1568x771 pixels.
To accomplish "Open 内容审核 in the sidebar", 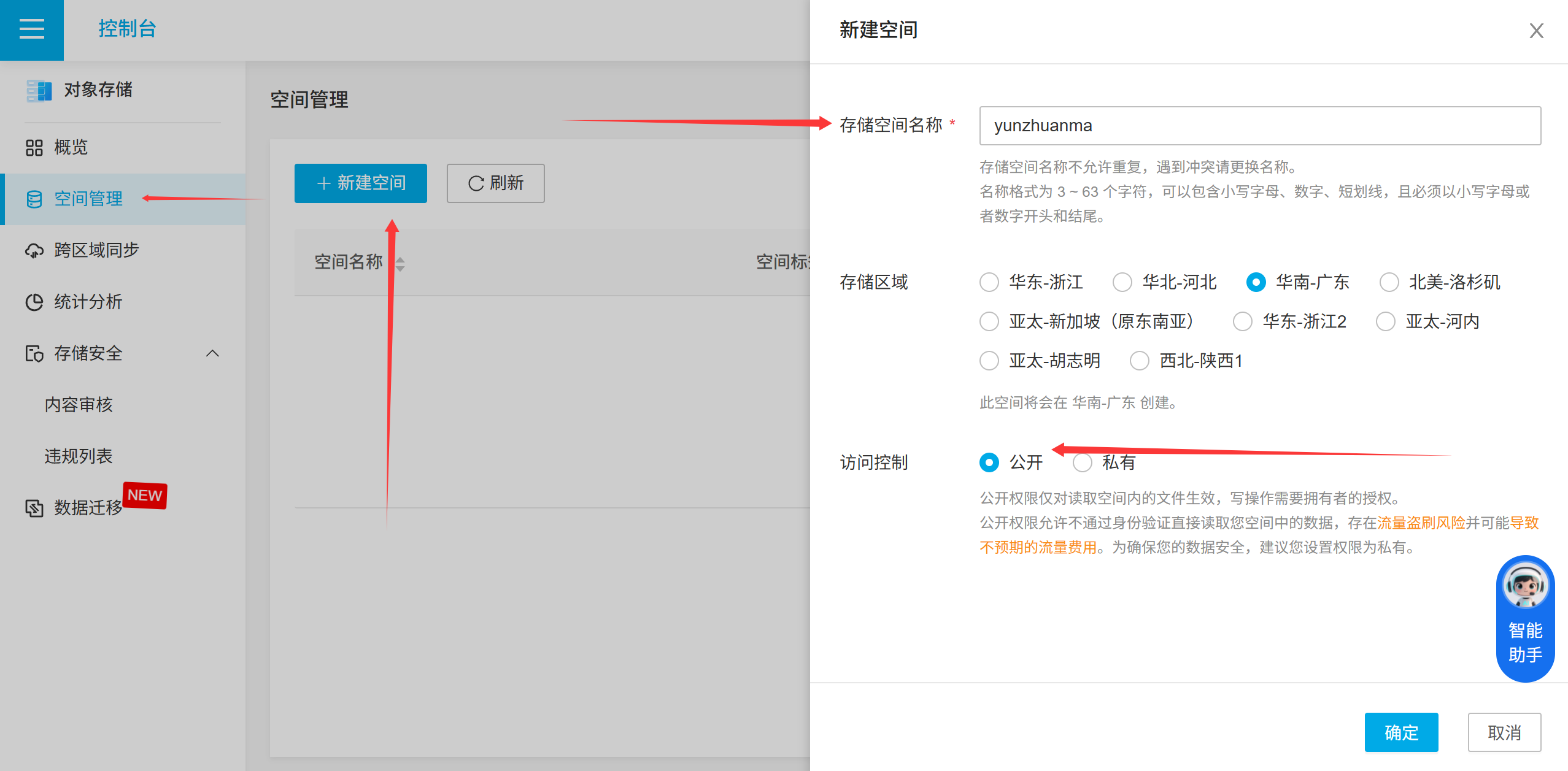I will pos(79,405).
